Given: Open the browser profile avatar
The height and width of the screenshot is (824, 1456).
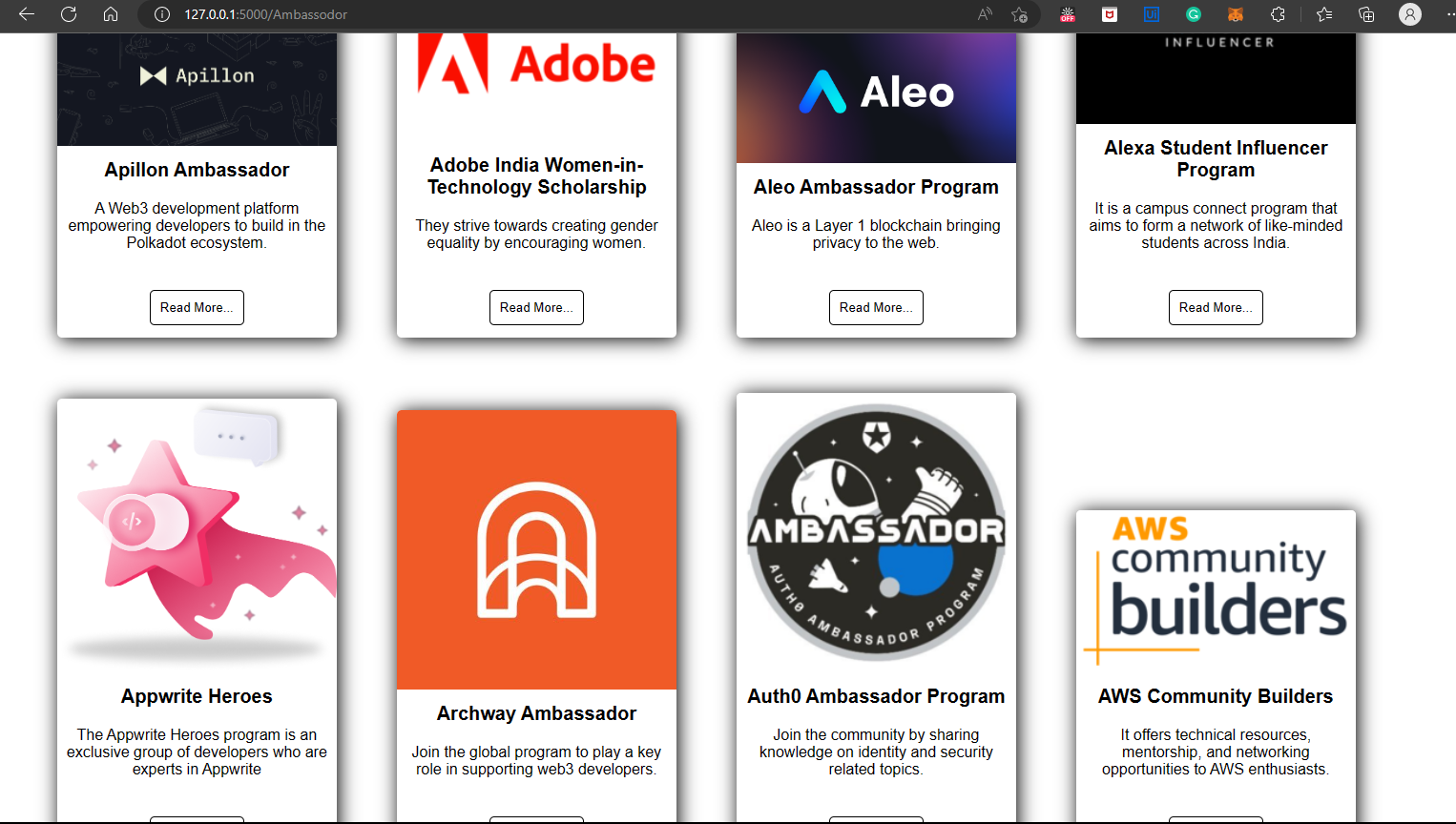Looking at the screenshot, I should (1410, 14).
